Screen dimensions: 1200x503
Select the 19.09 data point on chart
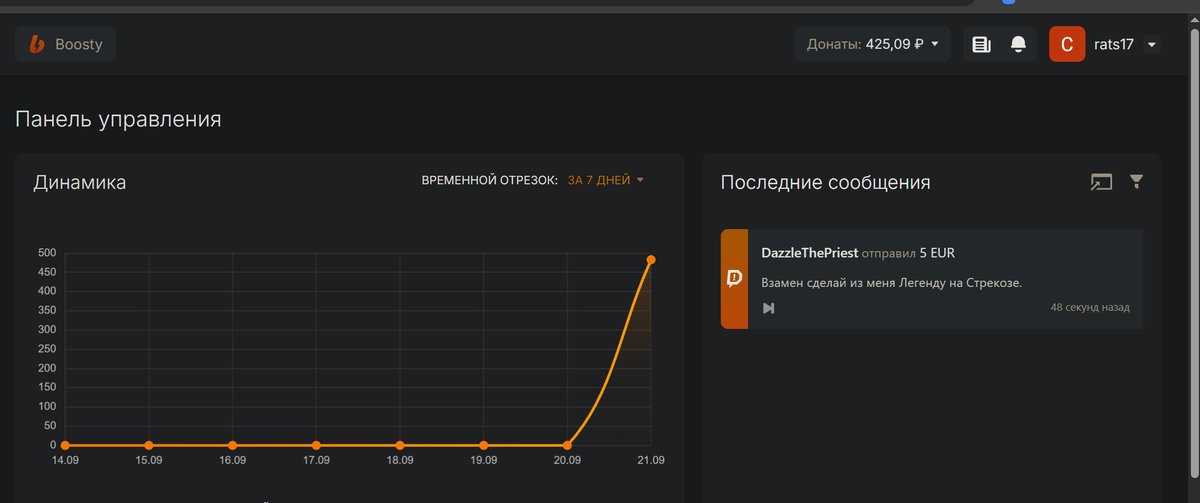tap(484, 445)
